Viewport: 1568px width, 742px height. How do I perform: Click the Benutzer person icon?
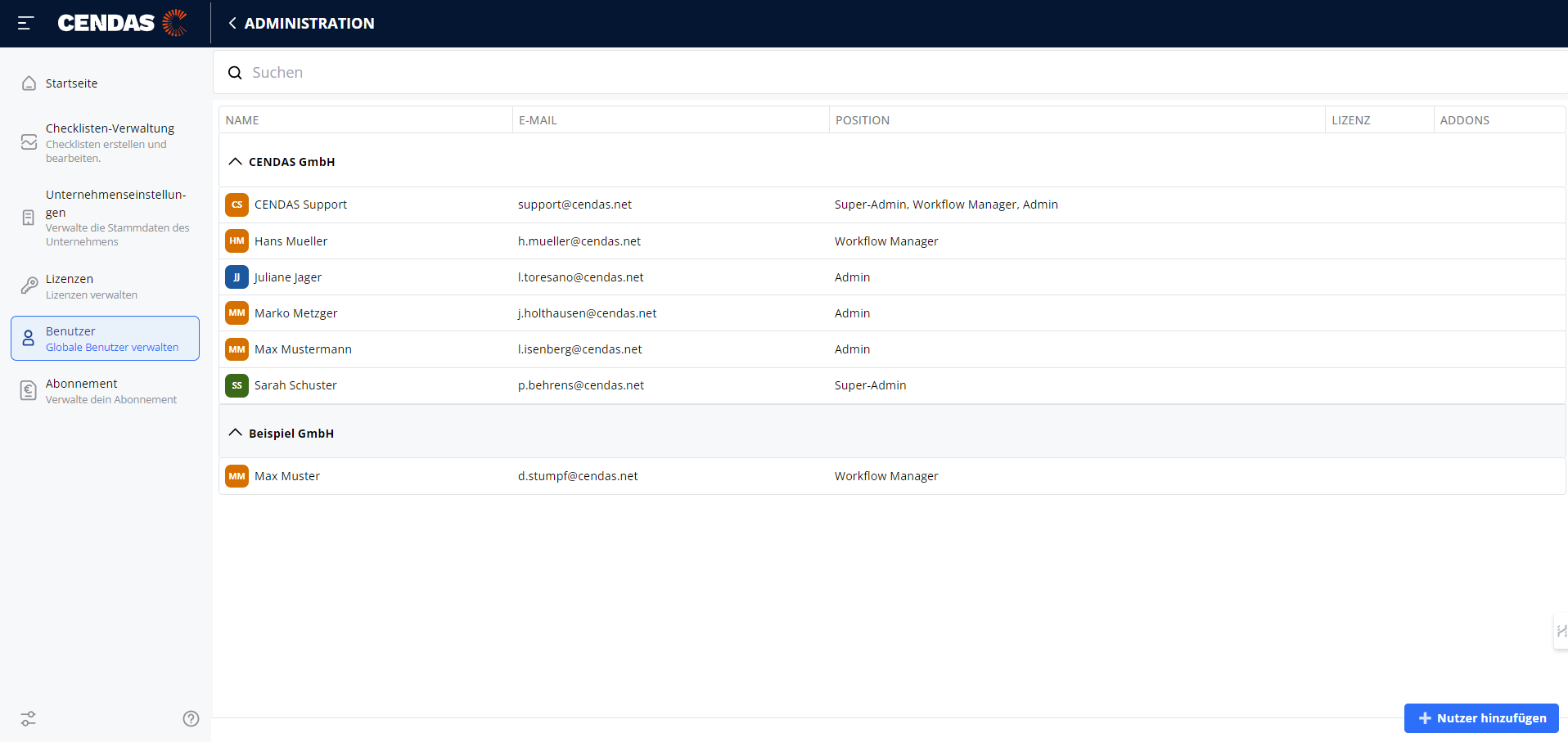click(x=29, y=339)
